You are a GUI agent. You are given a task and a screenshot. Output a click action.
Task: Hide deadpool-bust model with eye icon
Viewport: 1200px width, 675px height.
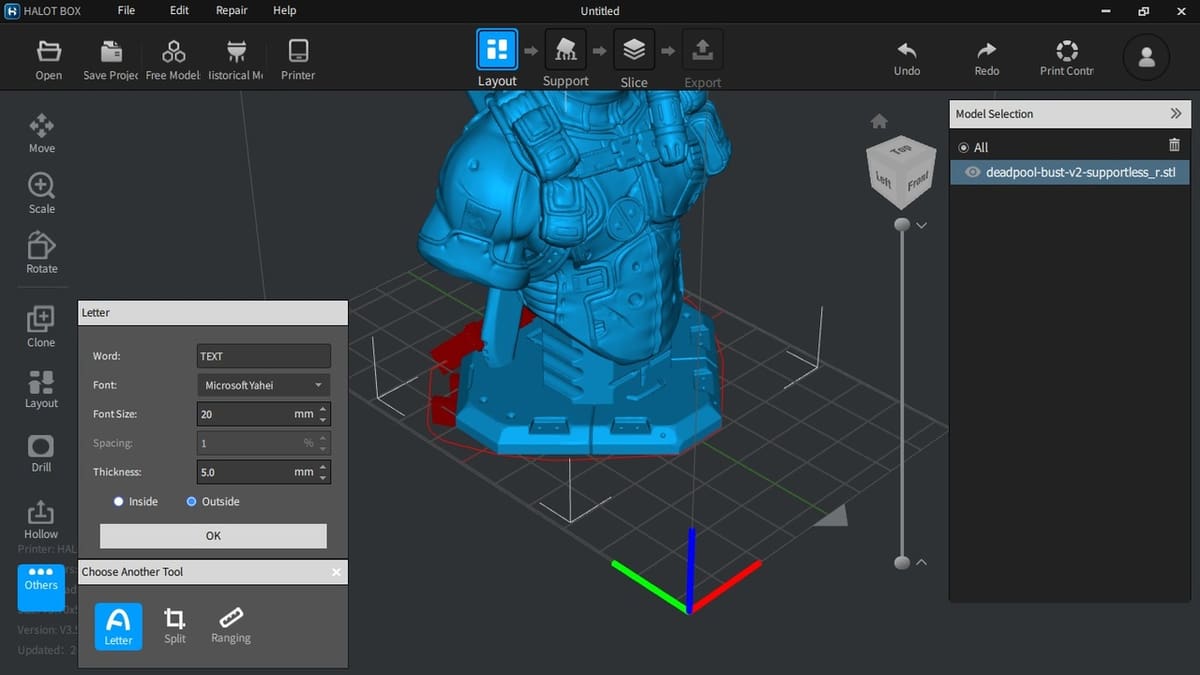(x=971, y=172)
